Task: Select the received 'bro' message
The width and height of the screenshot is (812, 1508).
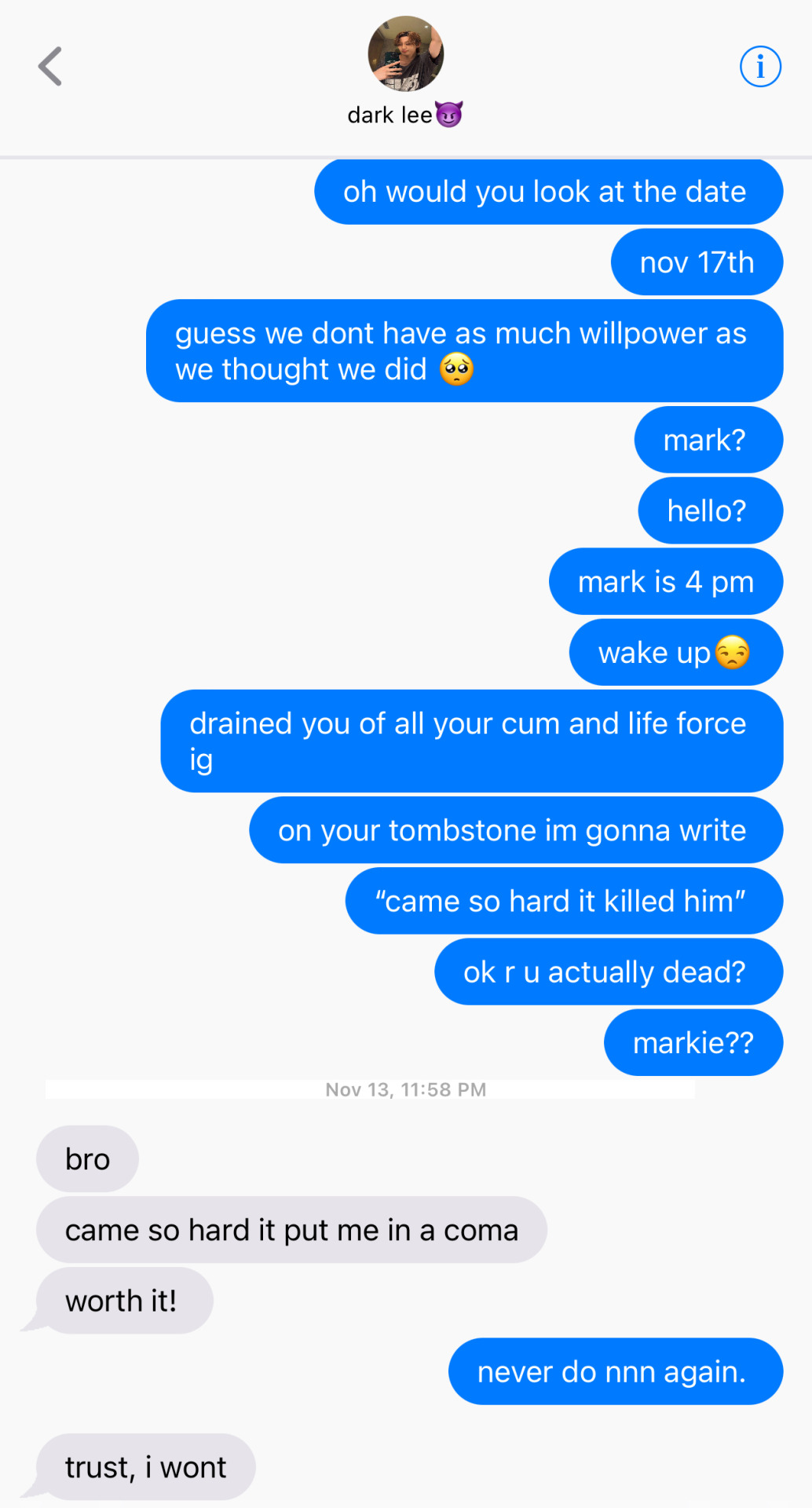Action: click(87, 1159)
